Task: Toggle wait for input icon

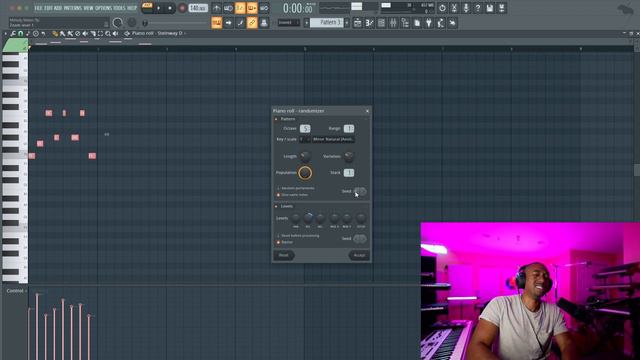Action: tap(228, 8)
